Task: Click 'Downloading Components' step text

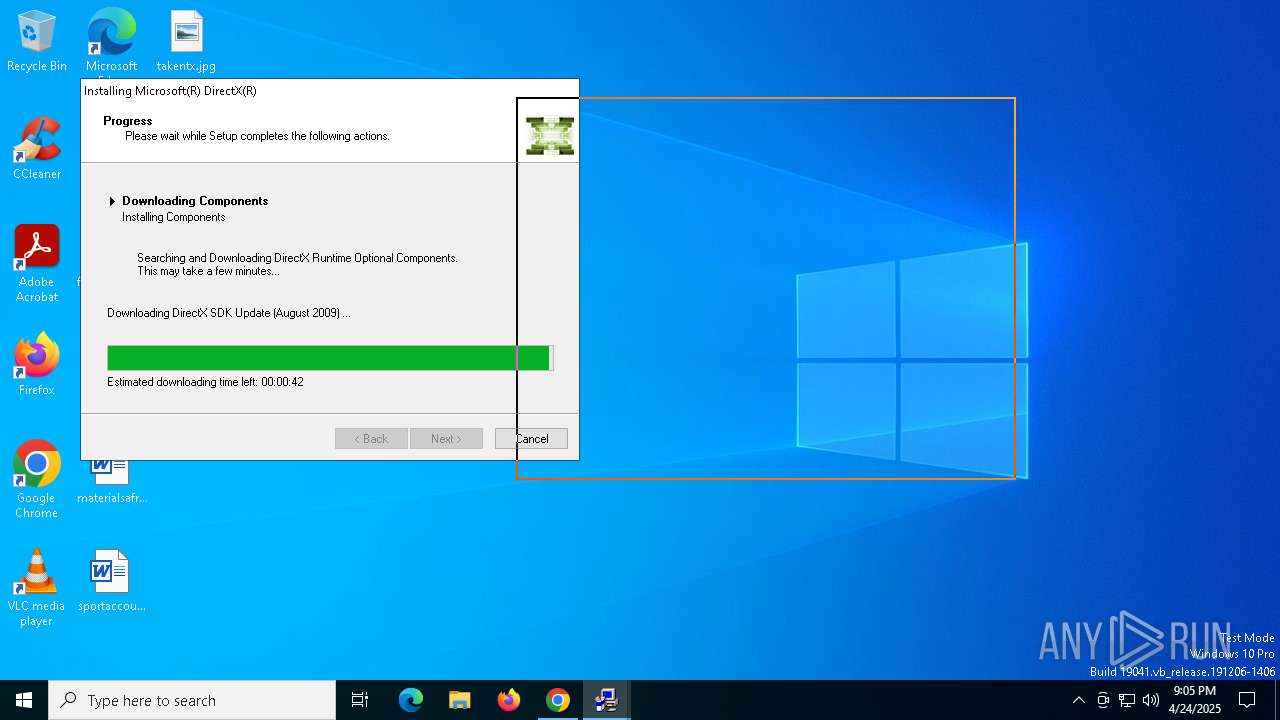Action: (x=195, y=201)
